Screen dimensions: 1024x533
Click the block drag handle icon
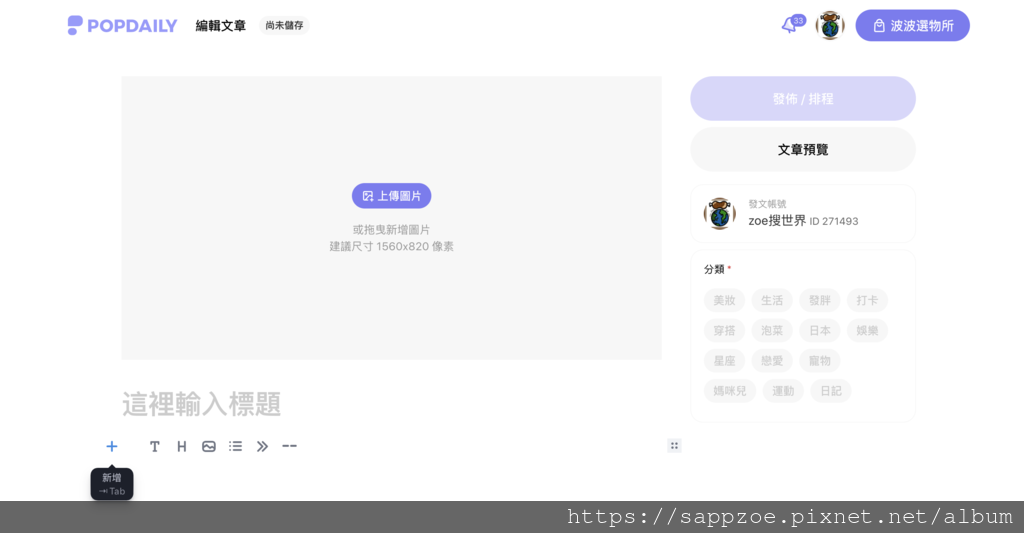coord(675,446)
